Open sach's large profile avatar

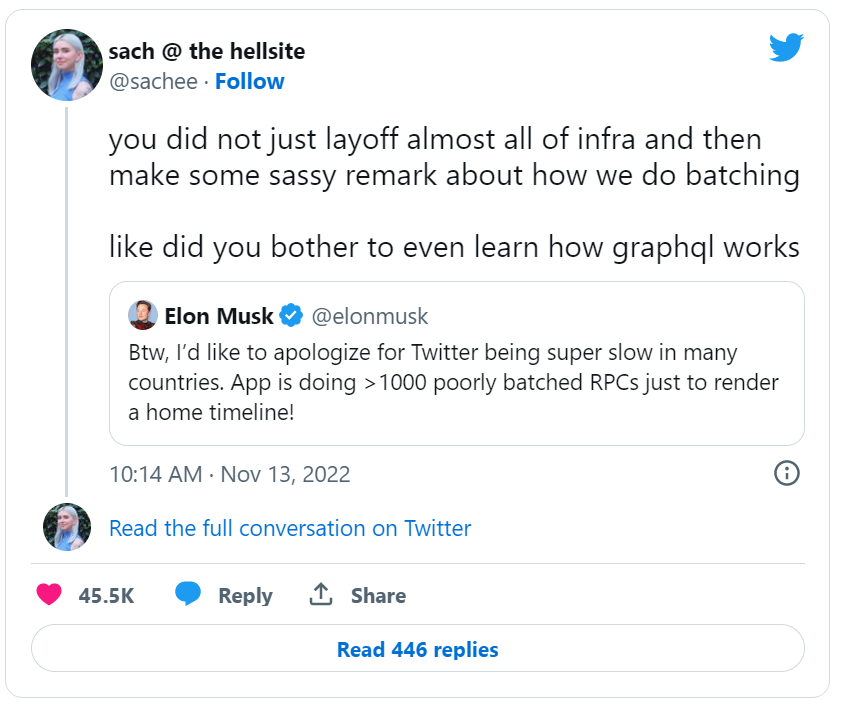coord(67,65)
